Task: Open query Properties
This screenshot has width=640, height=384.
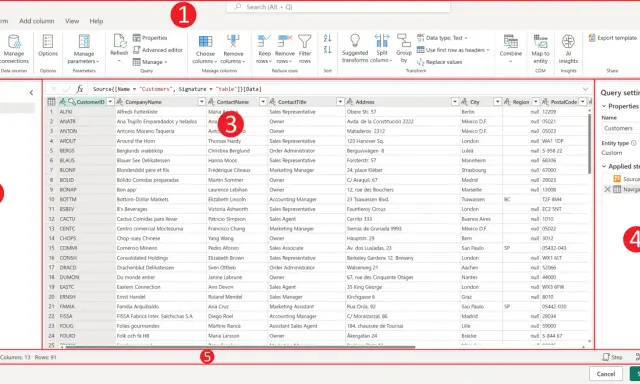Action: (x=150, y=38)
